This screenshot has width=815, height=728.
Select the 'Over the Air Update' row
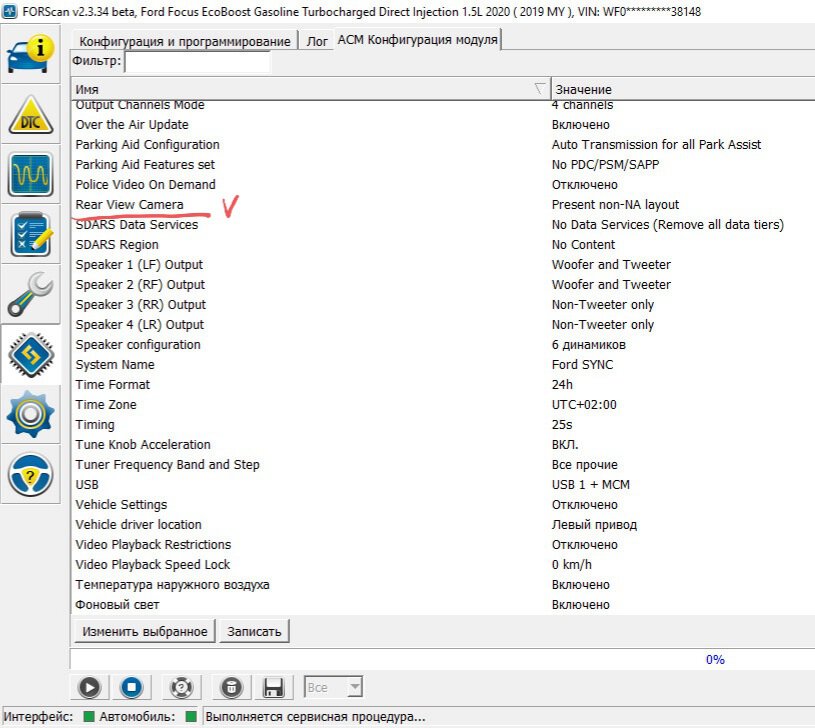pyautogui.click(x=443, y=125)
